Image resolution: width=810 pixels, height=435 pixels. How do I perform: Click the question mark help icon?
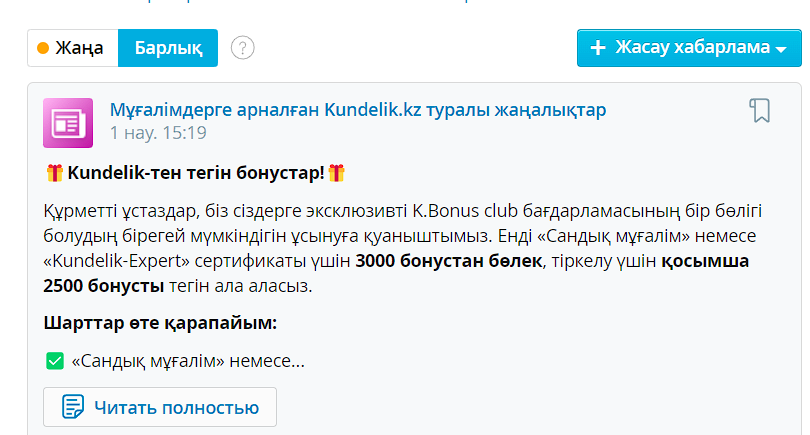243,47
